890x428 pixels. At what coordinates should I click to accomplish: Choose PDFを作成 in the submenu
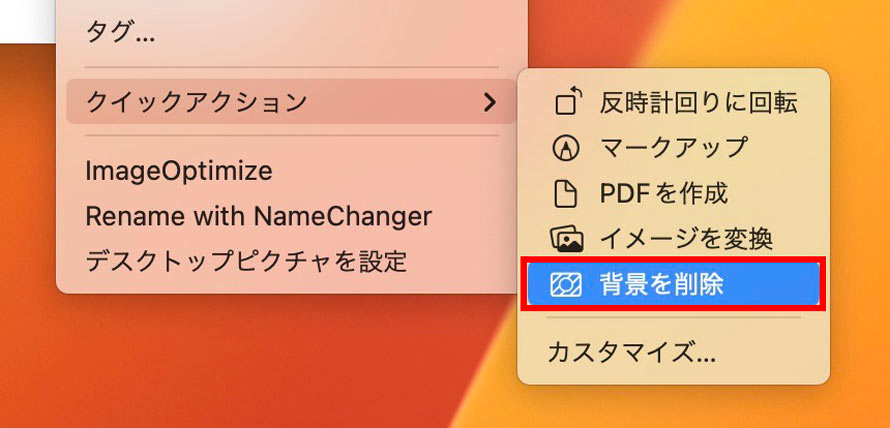tap(673, 194)
